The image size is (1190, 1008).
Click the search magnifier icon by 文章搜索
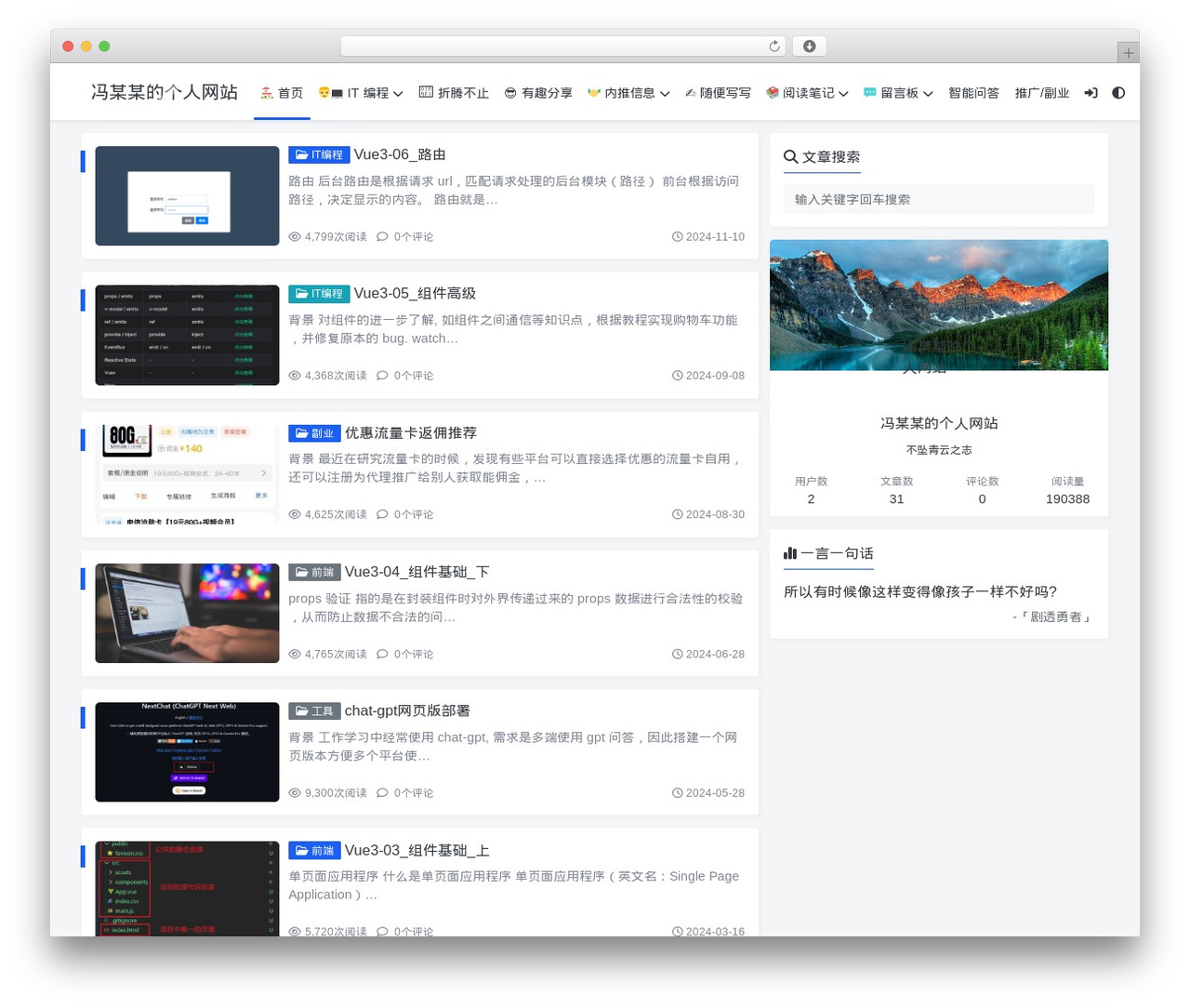coord(791,157)
